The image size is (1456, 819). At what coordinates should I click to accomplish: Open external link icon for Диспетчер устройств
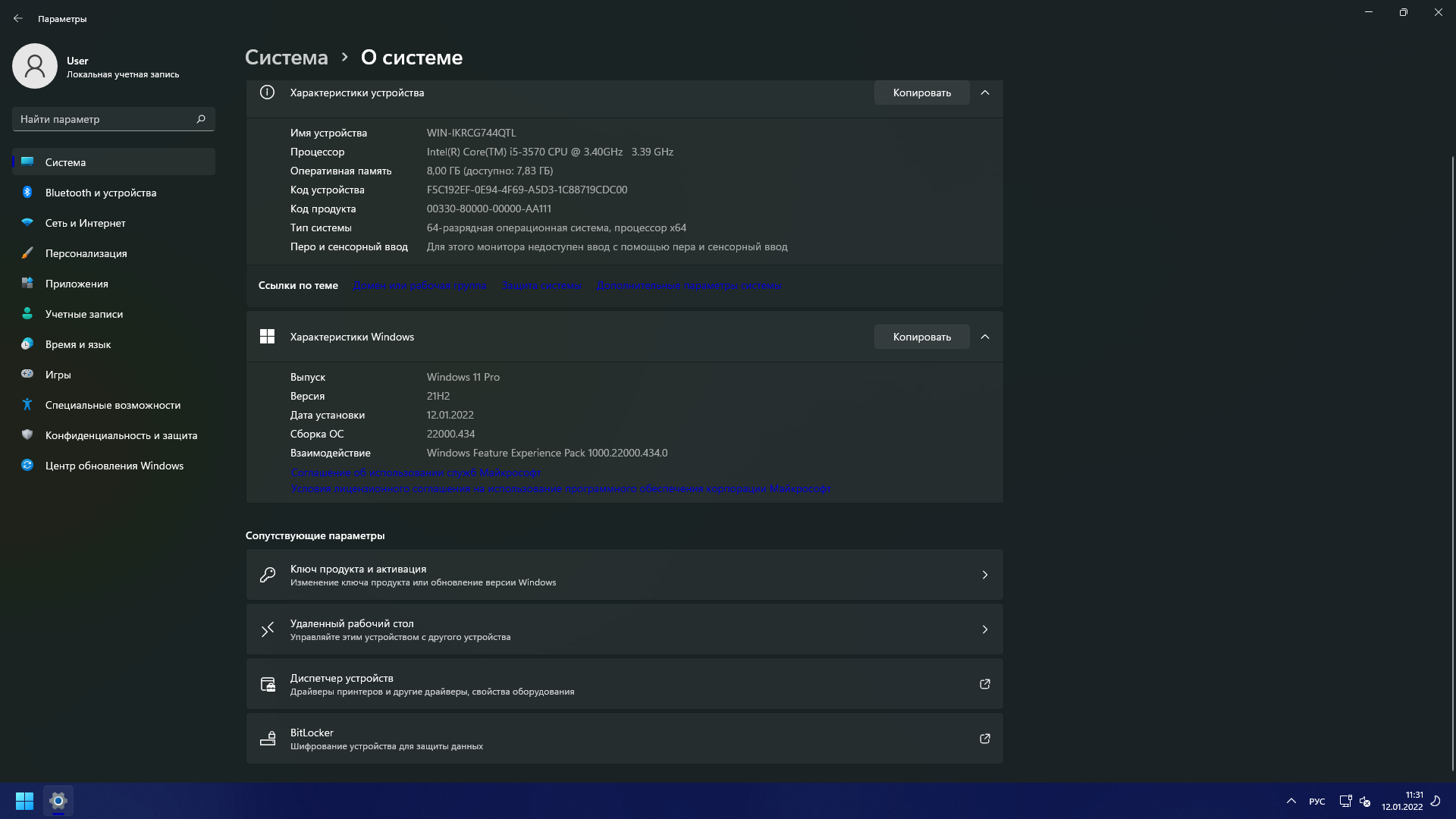(984, 684)
